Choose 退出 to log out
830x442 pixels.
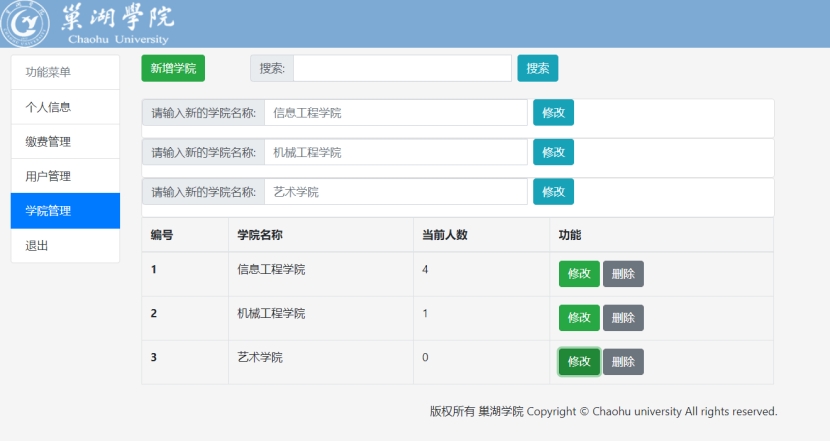click(x=65, y=245)
